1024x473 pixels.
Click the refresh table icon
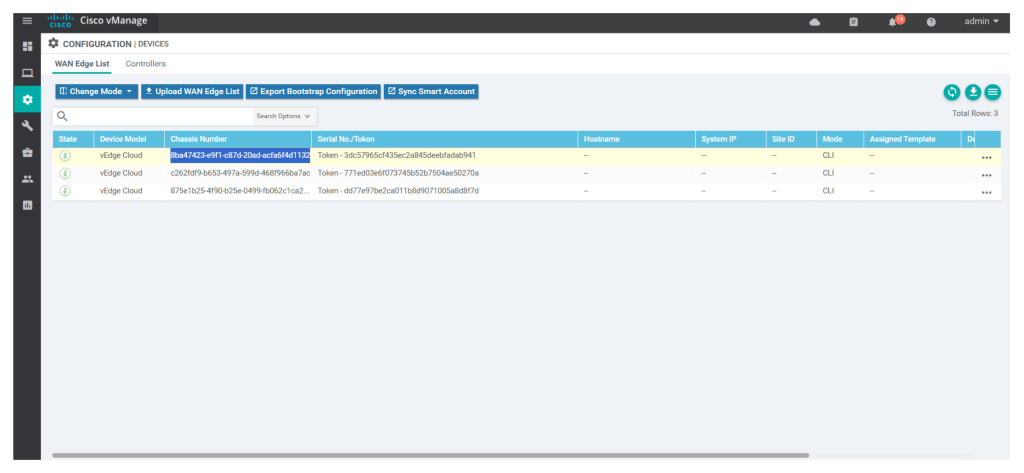952,92
